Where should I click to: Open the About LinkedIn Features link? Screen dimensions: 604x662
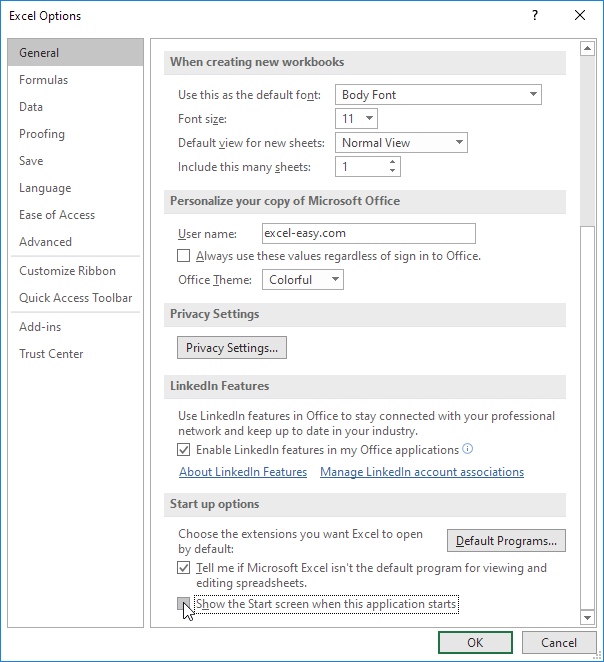point(243,472)
